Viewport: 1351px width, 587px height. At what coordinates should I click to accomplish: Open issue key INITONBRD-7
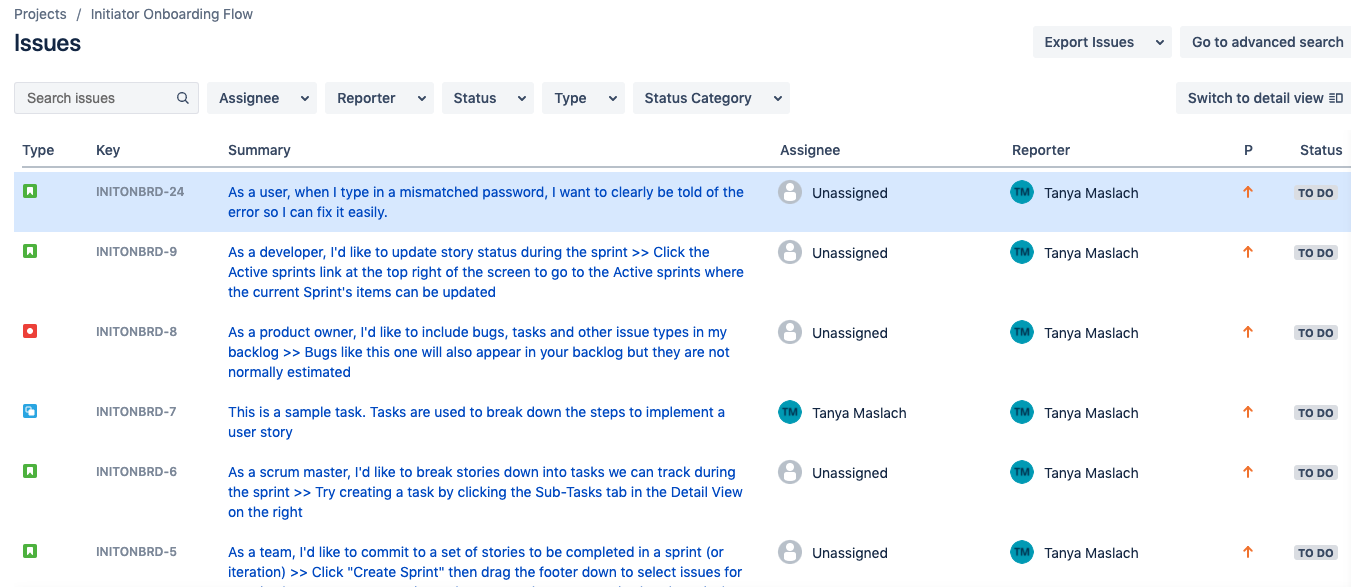point(136,411)
